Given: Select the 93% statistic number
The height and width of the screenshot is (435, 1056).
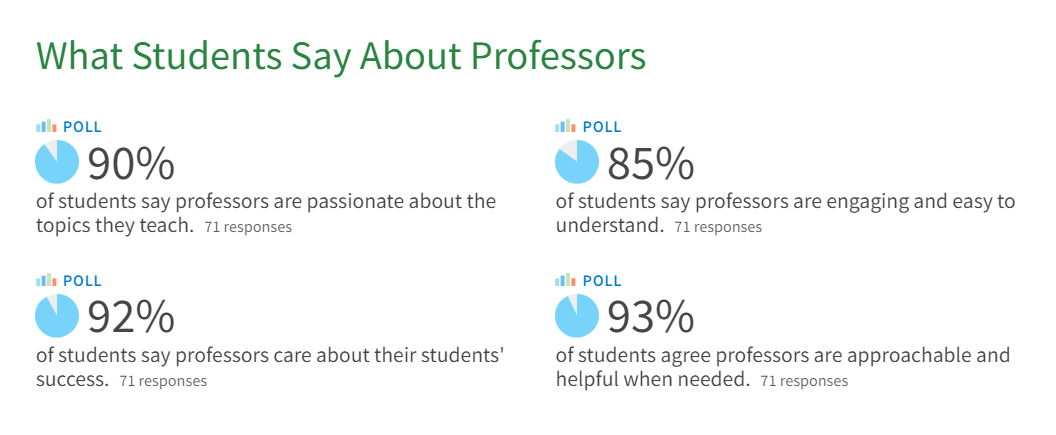Looking at the screenshot, I should [651, 317].
